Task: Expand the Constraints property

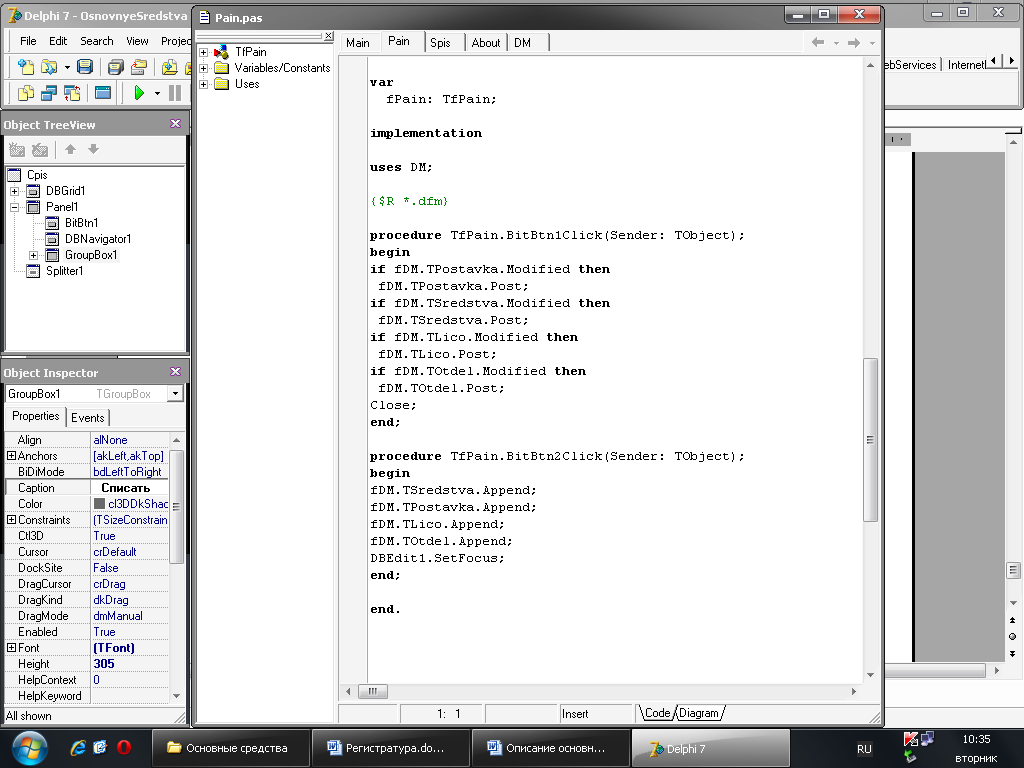Action: 11,520
